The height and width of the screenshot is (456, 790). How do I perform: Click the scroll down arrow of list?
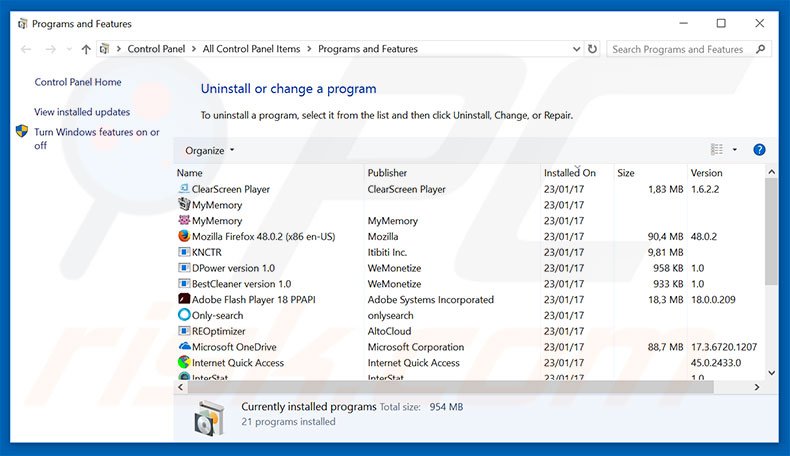tap(771, 373)
